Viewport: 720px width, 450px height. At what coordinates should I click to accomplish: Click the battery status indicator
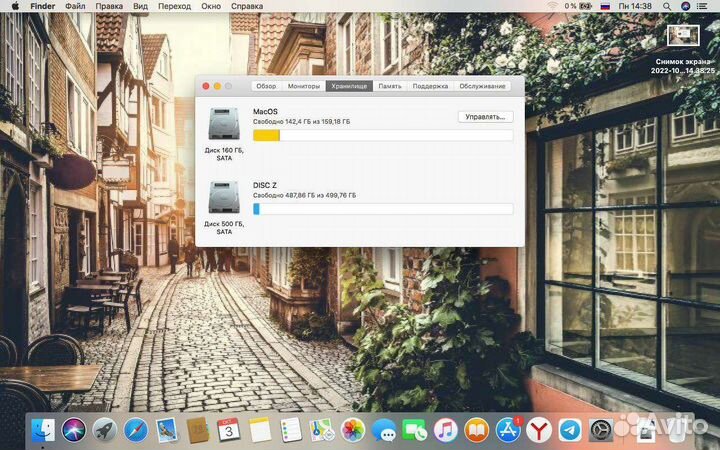(x=578, y=6)
